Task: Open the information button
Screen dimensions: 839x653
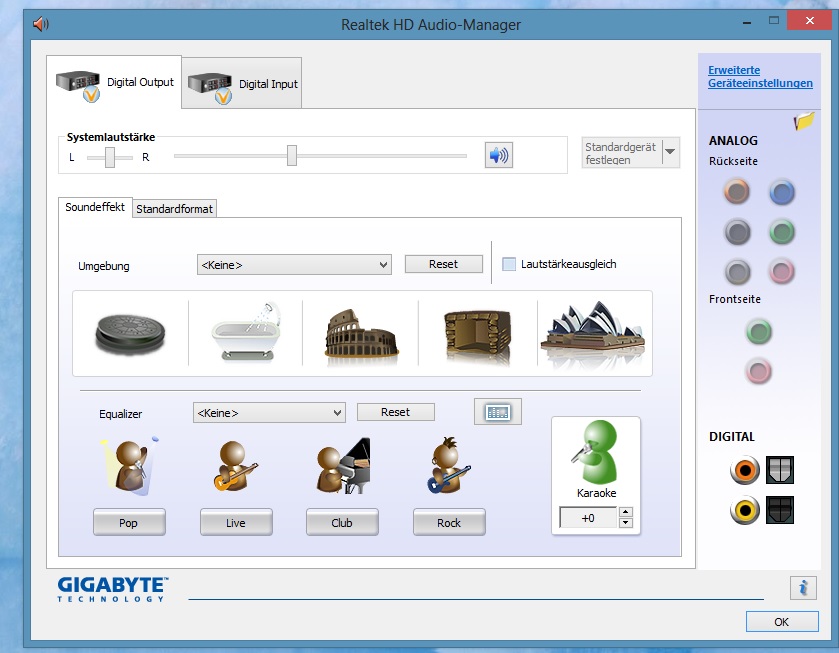Action: pos(803,588)
